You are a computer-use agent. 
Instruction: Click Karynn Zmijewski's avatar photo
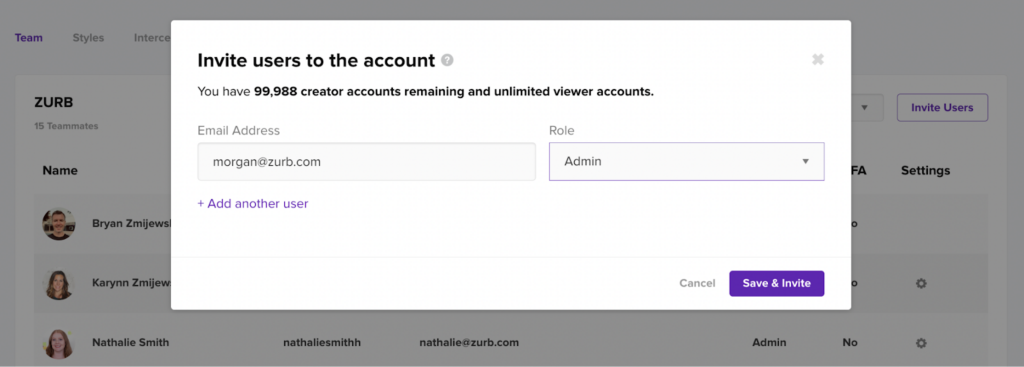pos(59,284)
